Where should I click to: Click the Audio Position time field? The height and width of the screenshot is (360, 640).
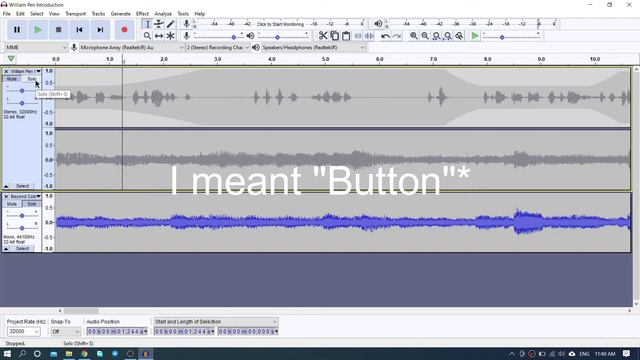pos(117,331)
